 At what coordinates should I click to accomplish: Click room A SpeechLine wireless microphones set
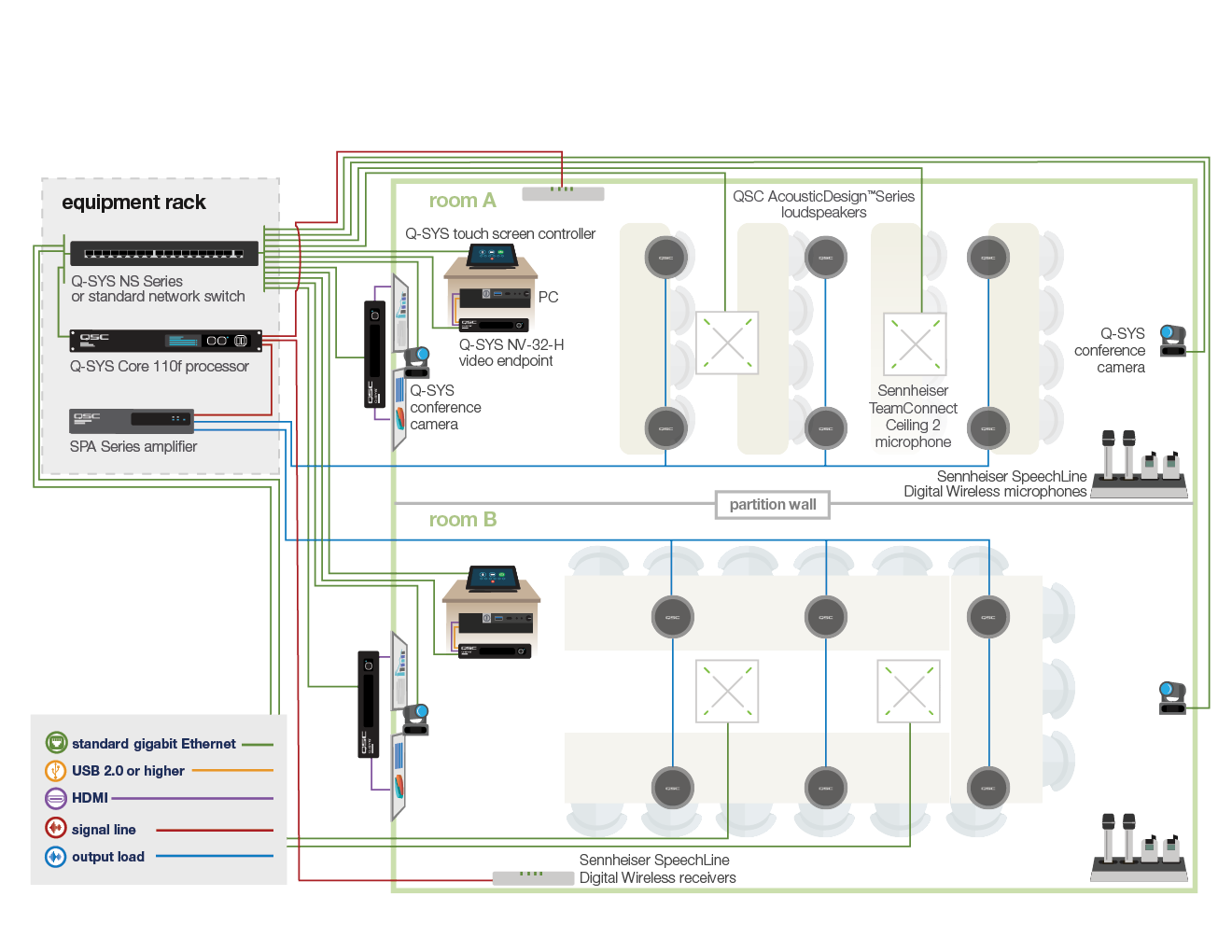[1139, 464]
